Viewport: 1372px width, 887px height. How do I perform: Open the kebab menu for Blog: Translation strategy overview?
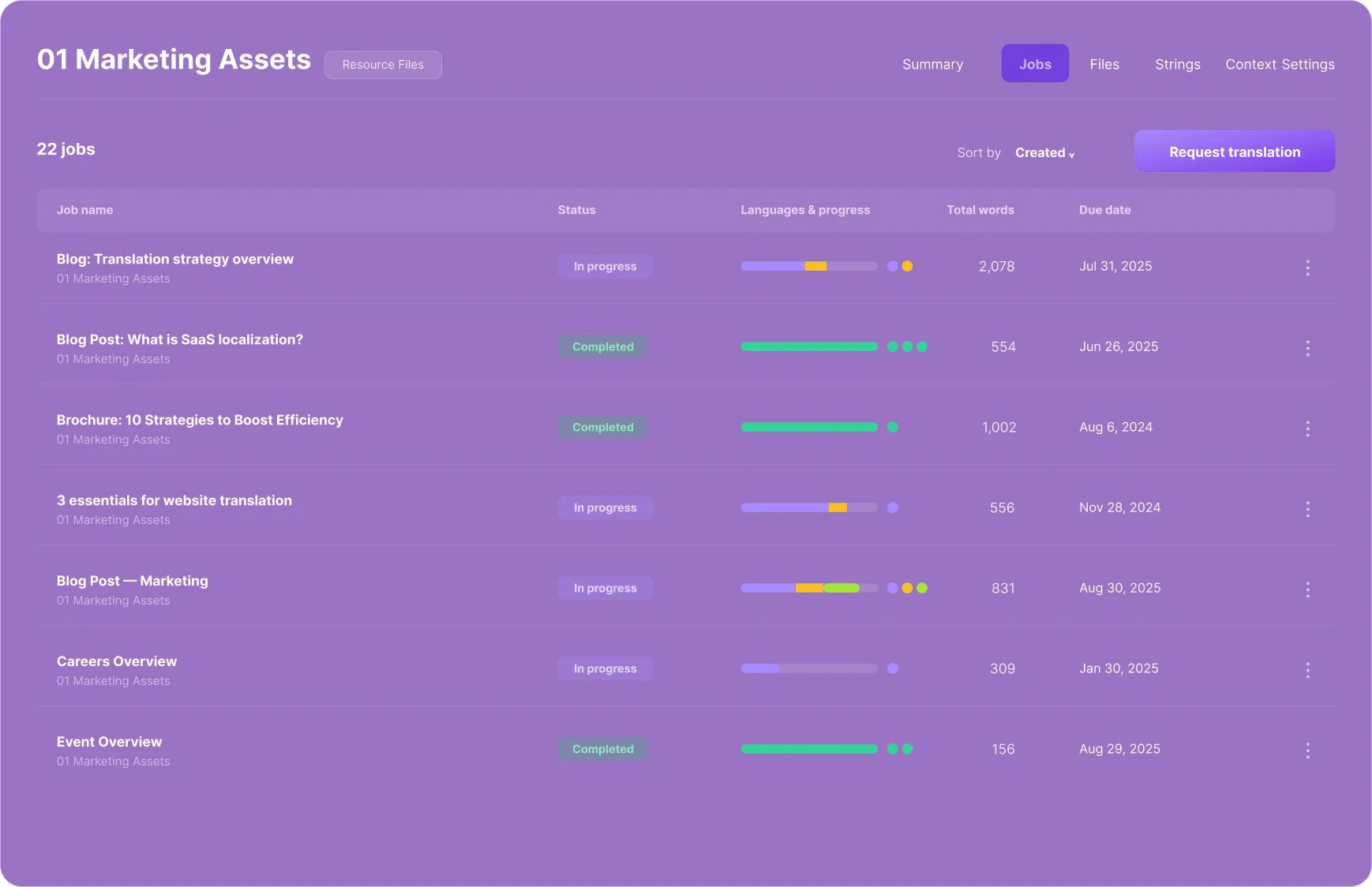[1307, 268]
